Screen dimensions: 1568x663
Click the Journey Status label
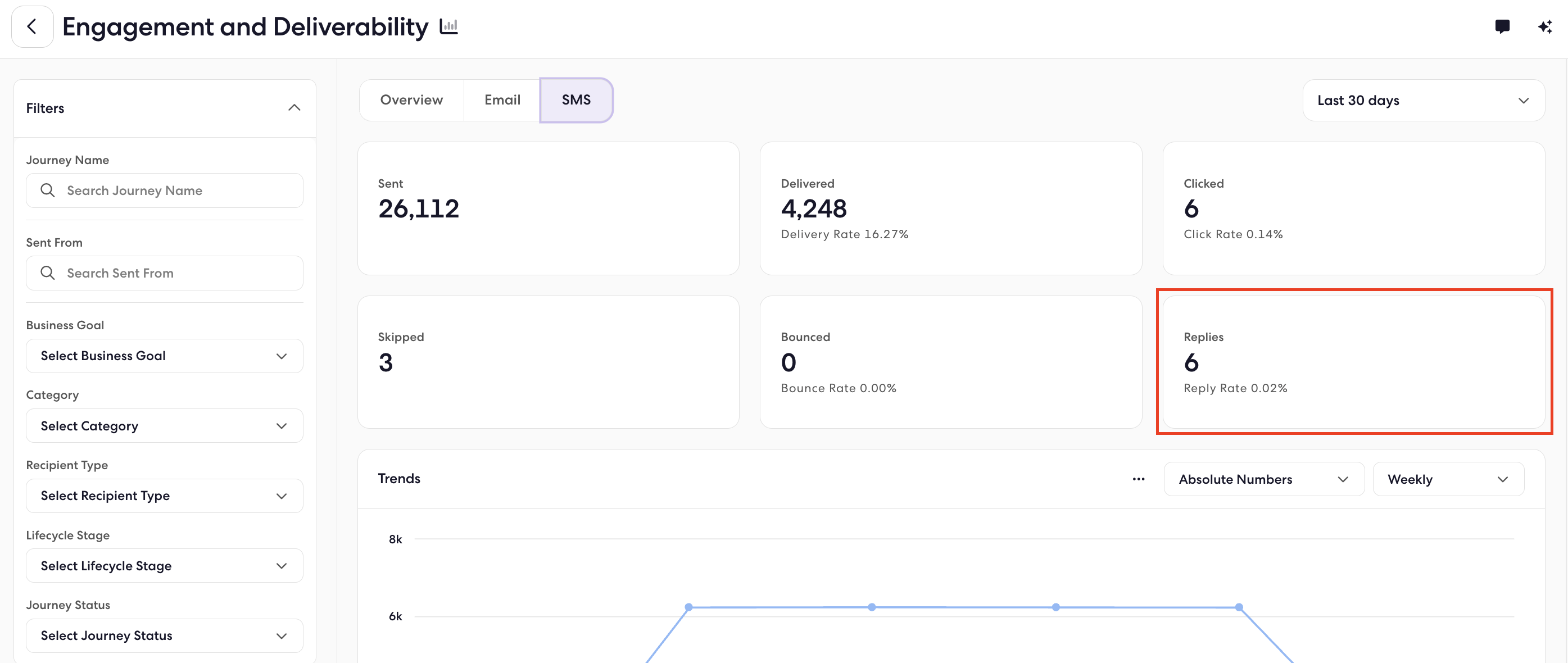(x=67, y=605)
